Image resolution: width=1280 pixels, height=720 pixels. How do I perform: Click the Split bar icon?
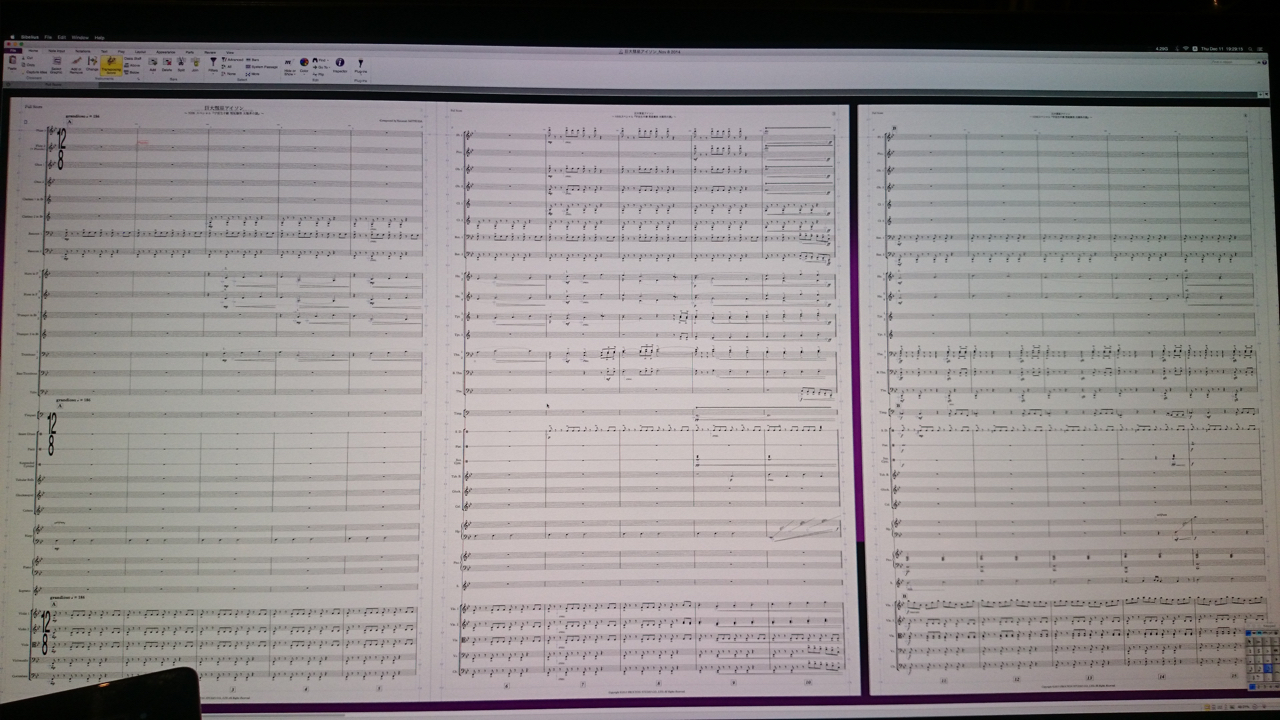pos(181,63)
